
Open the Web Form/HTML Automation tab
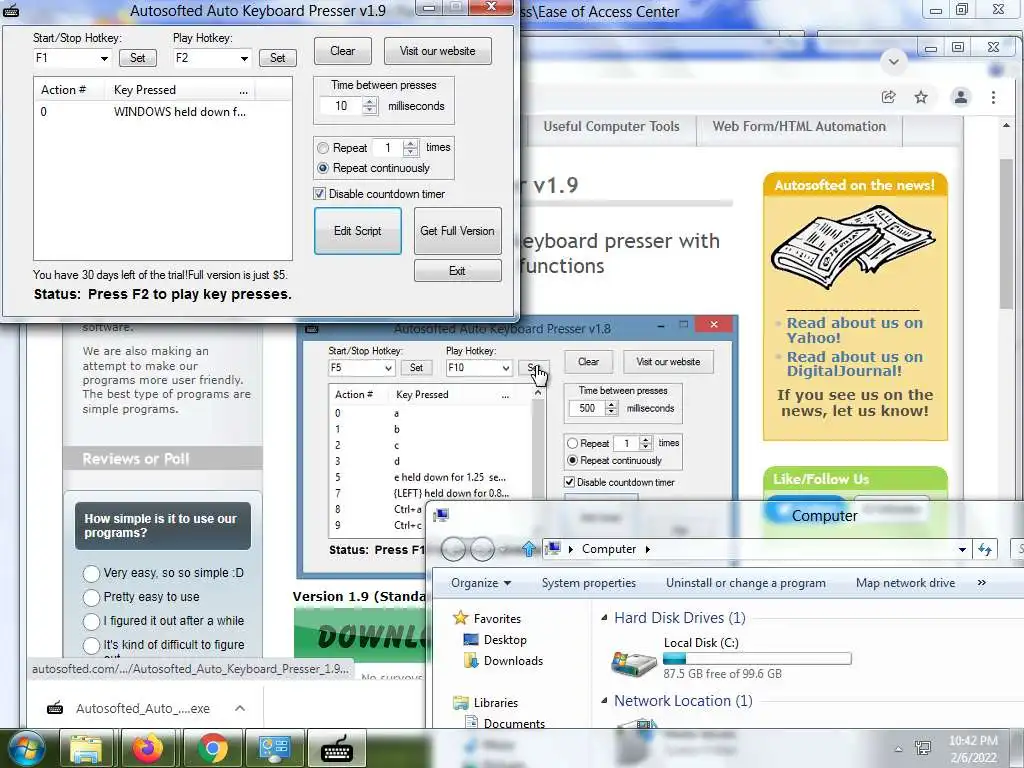(799, 127)
